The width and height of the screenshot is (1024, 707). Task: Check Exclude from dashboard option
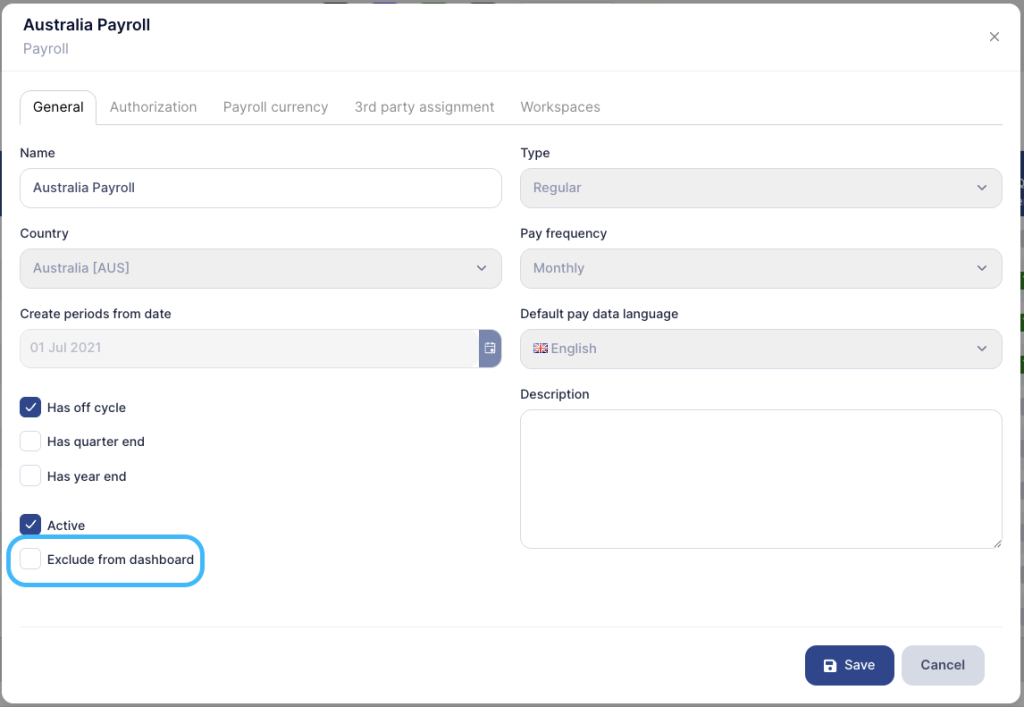[x=31, y=559]
